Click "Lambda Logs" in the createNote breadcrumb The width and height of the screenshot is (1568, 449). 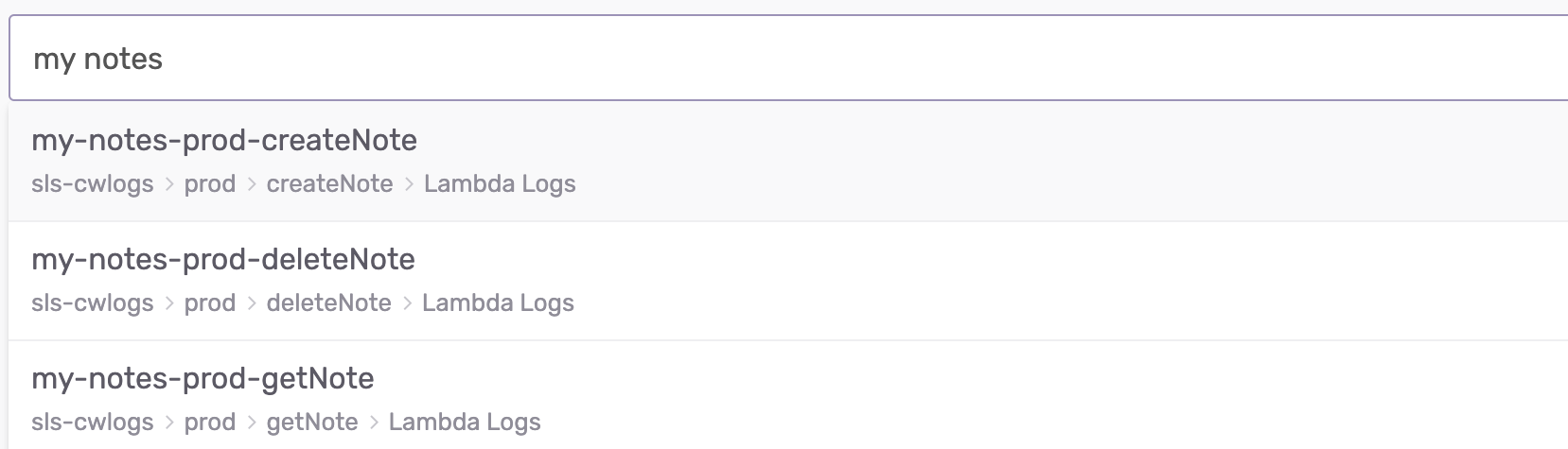pyautogui.click(x=500, y=183)
